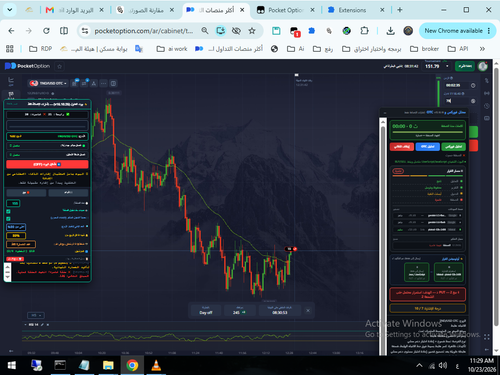The height and width of the screenshot is (375, 500).
Task: Edit the RSI 14 indicator pencil icon
Action: (42, 324)
